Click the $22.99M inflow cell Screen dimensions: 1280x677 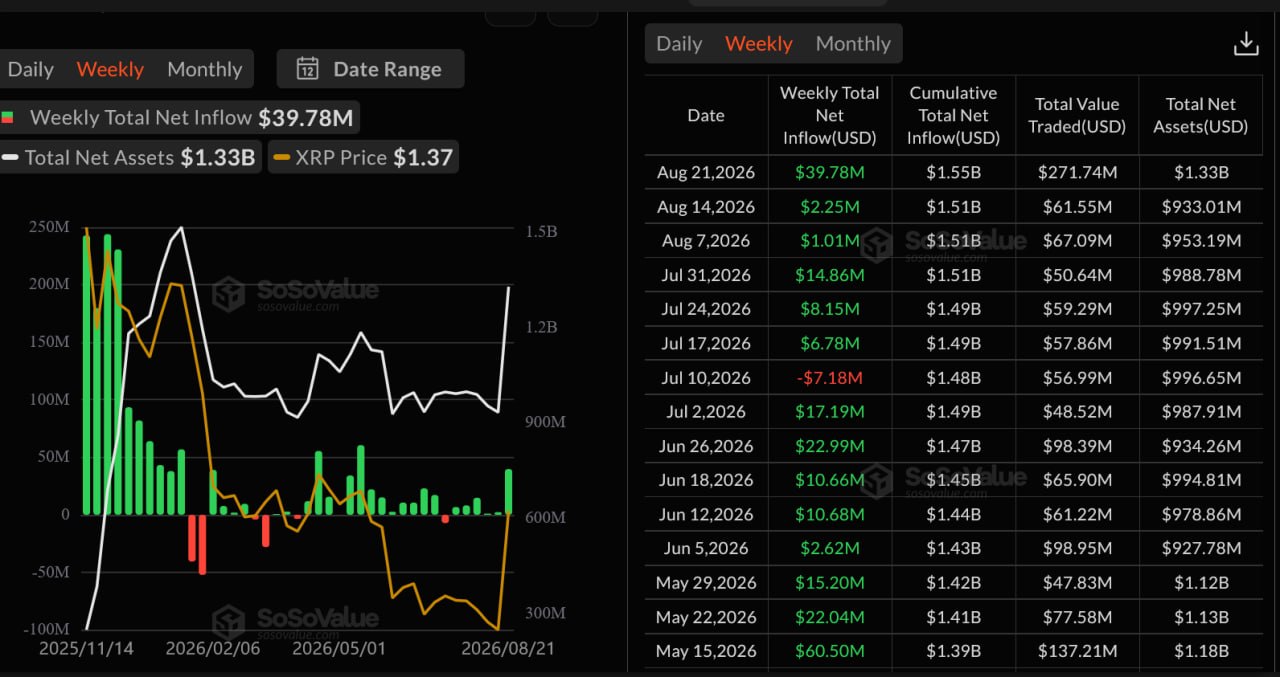coord(830,446)
